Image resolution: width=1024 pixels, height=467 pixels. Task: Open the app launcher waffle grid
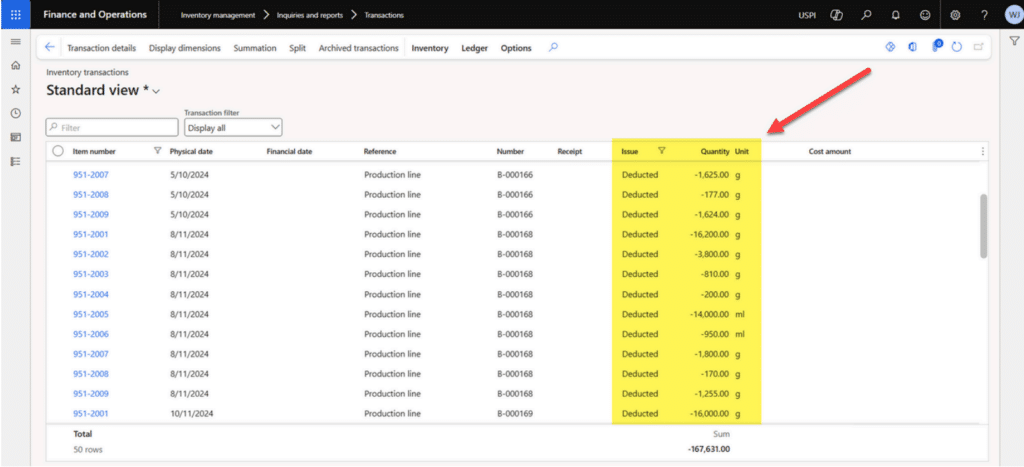coord(15,14)
